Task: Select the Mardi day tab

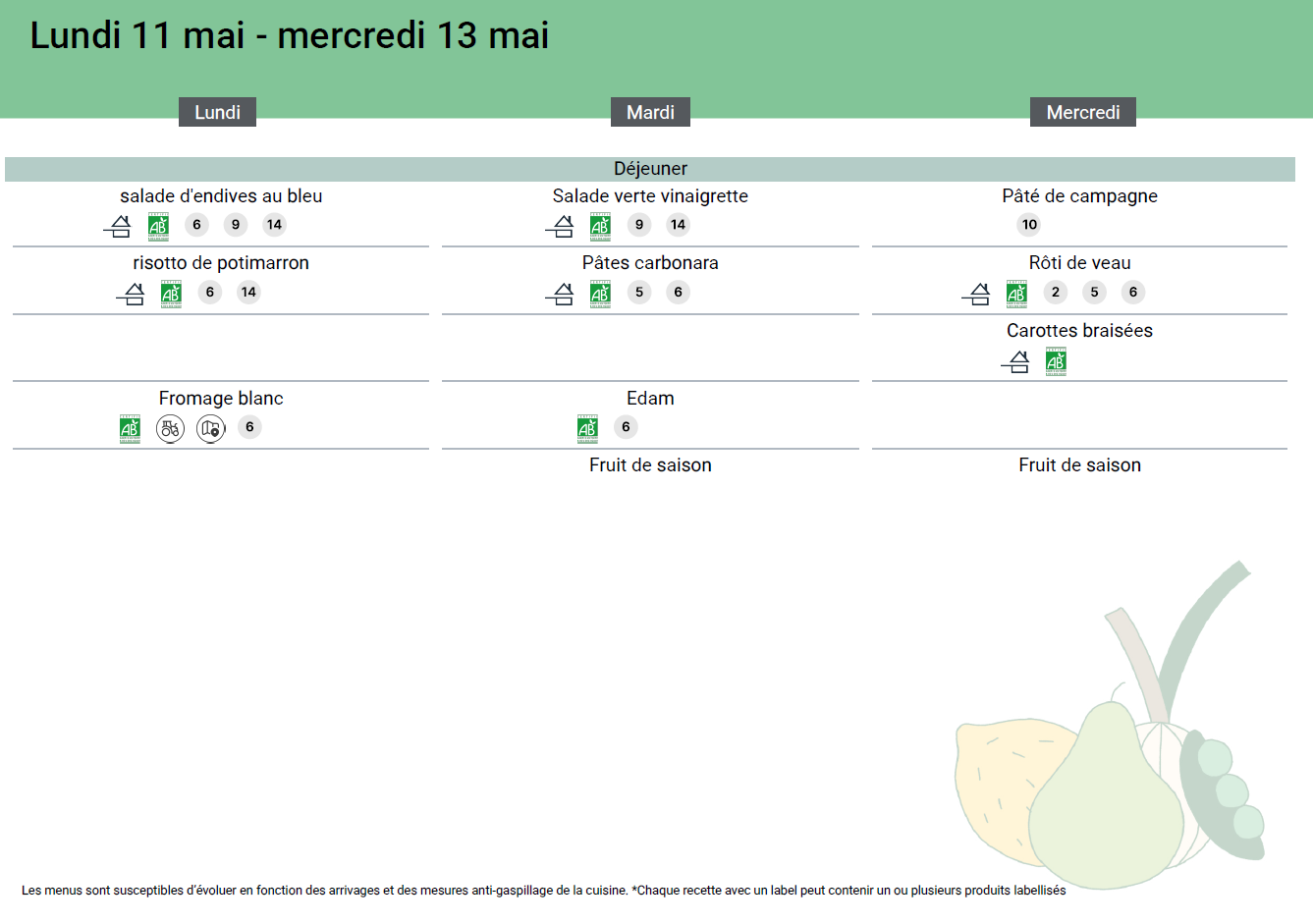Action: pyautogui.click(x=650, y=112)
